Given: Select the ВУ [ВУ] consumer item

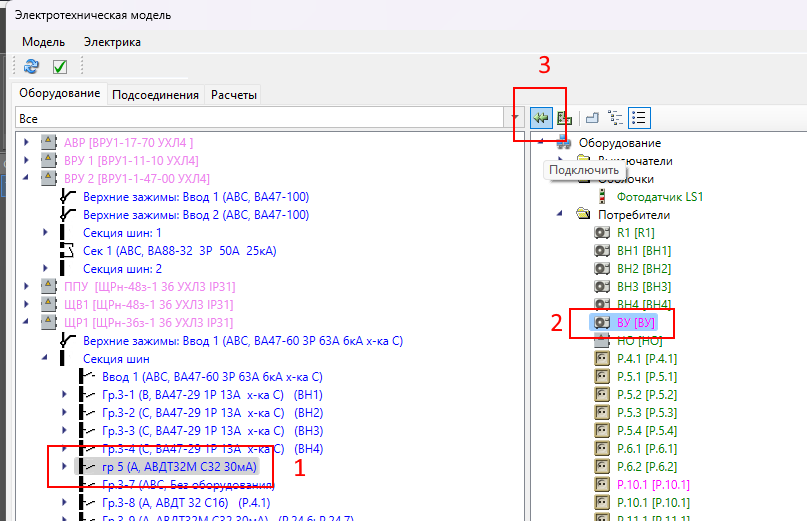Looking at the screenshot, I should (636, 322).
